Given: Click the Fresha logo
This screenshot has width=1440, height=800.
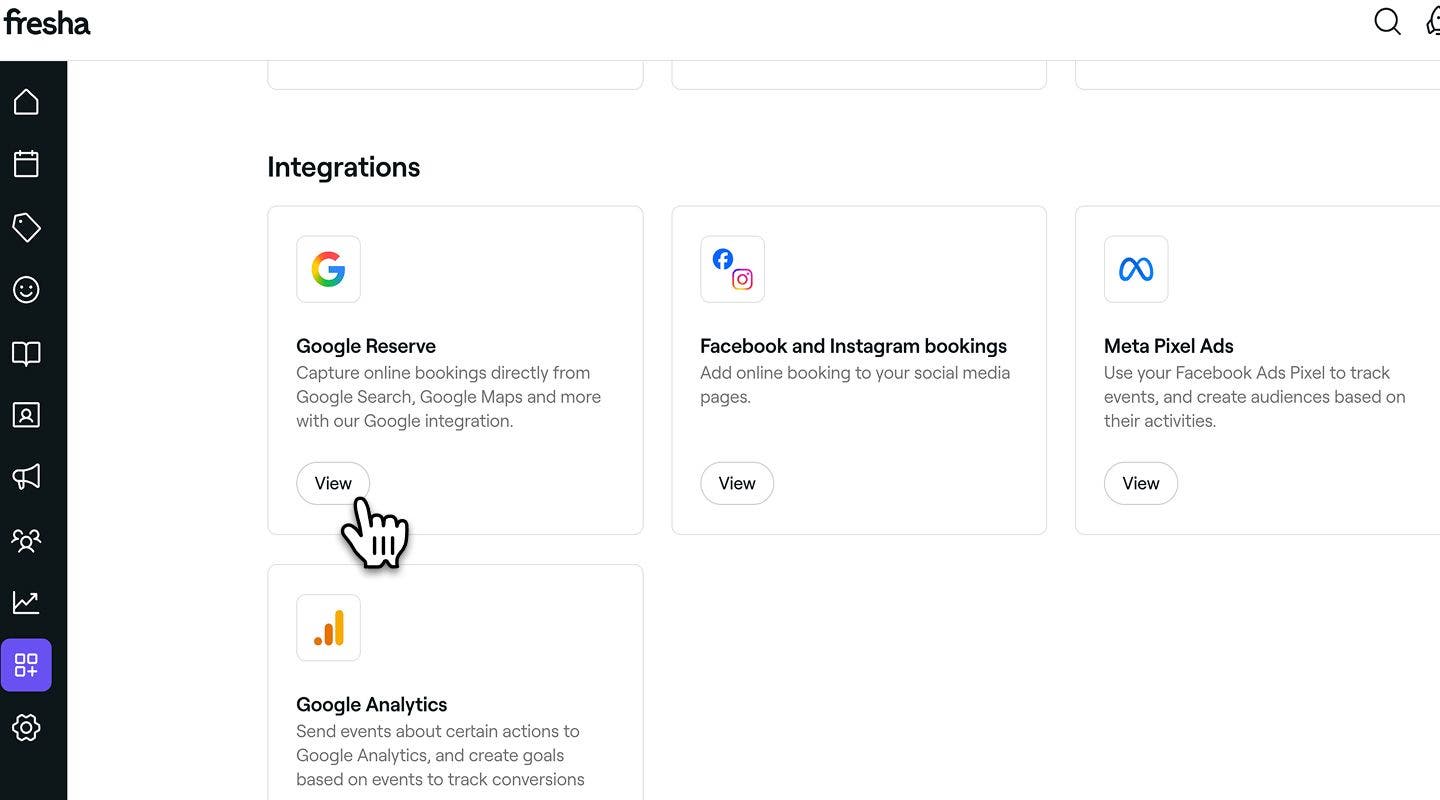Looking at the screenshot, I should coord(47,22).
